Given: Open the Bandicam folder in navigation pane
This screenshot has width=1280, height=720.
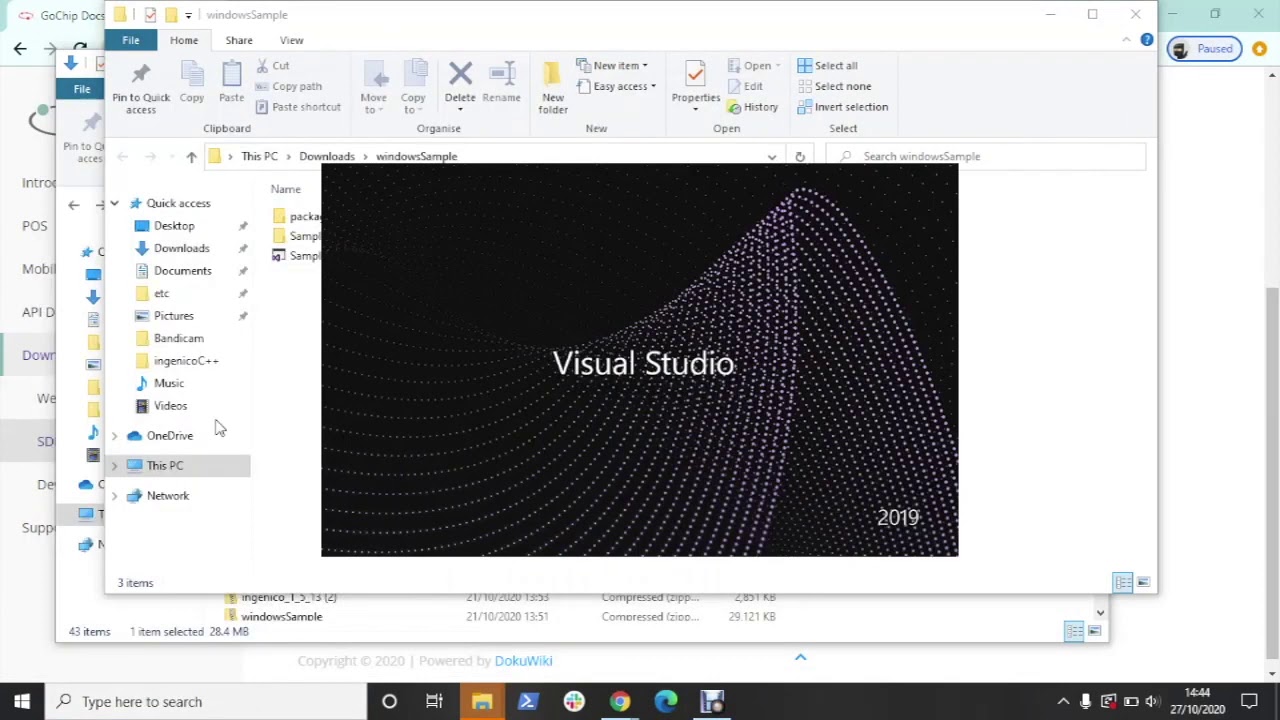Looking at the screenshot, I should [x=178, y=338].
